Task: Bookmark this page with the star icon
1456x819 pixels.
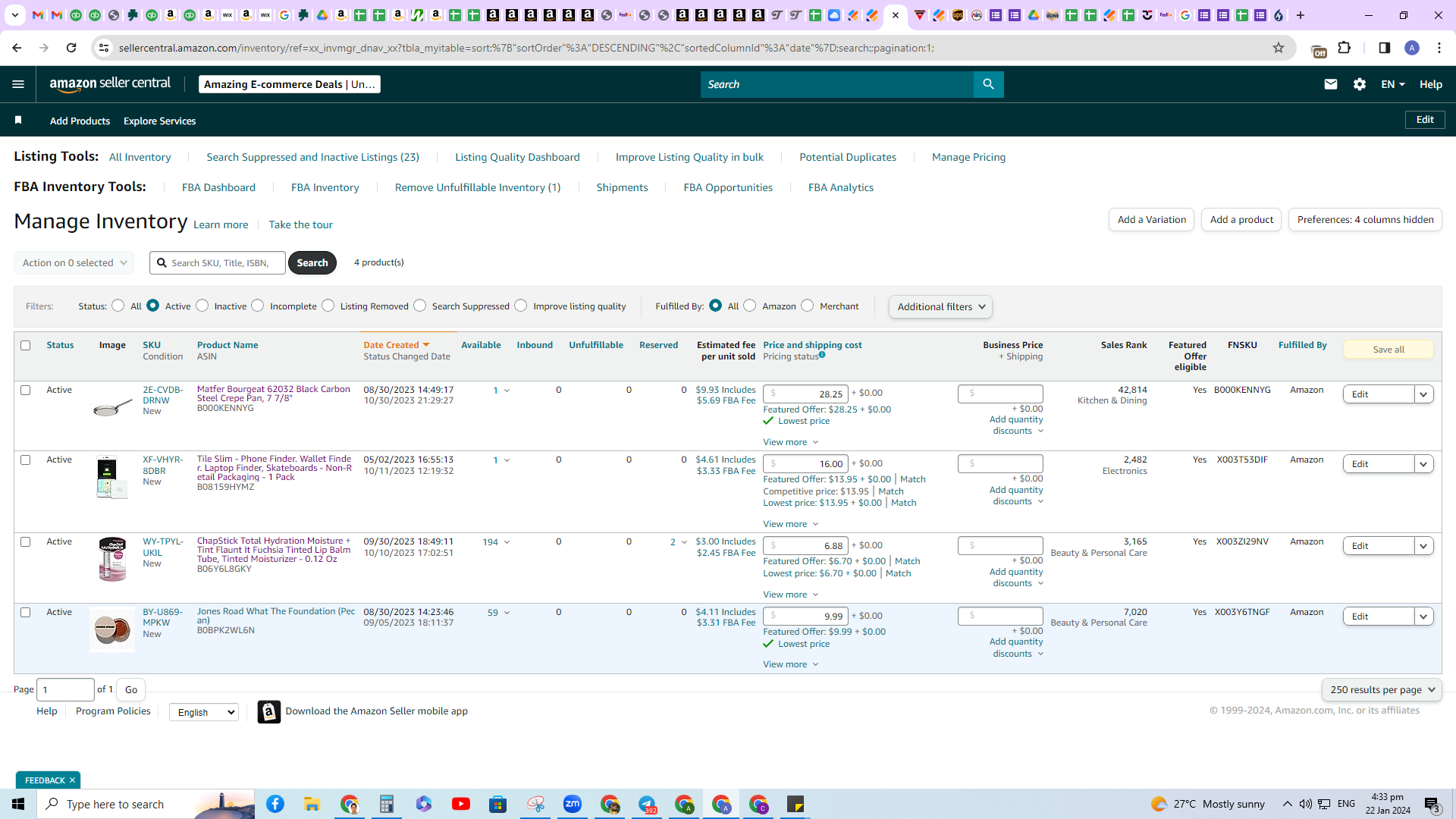Action: [1279, 48]
